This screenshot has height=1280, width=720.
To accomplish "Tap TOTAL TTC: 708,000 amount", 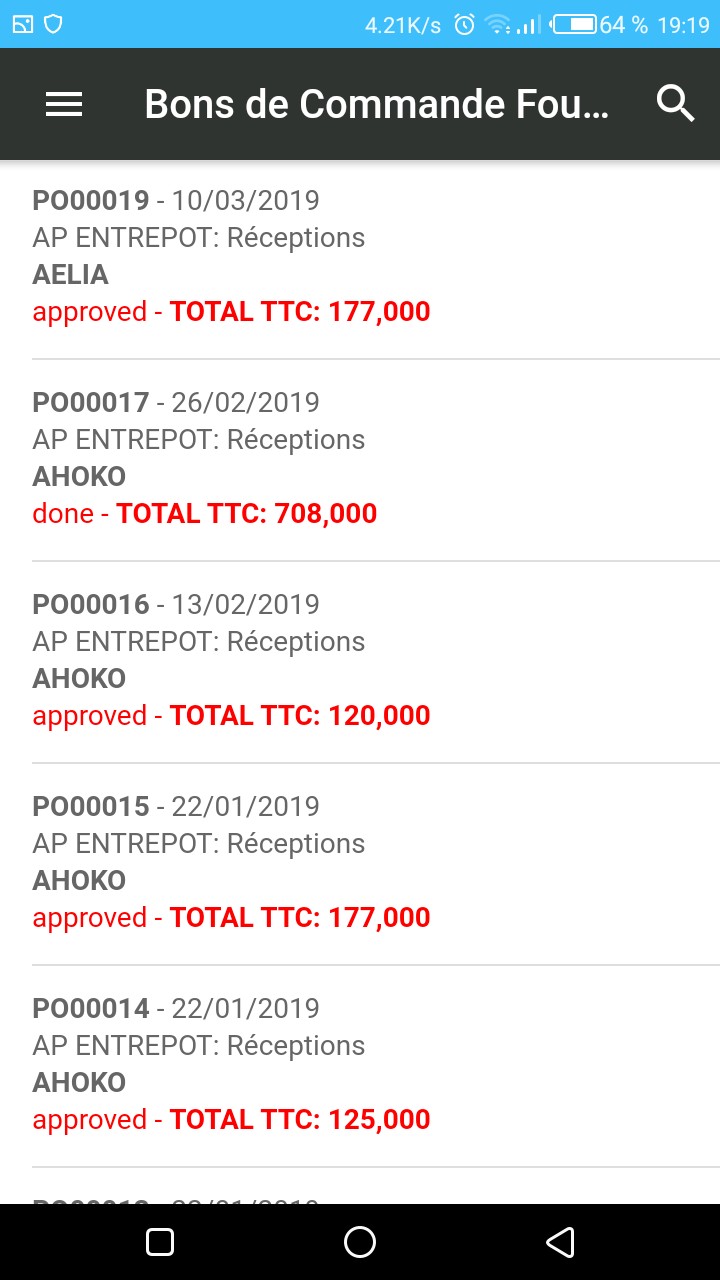I will [247, 514].
